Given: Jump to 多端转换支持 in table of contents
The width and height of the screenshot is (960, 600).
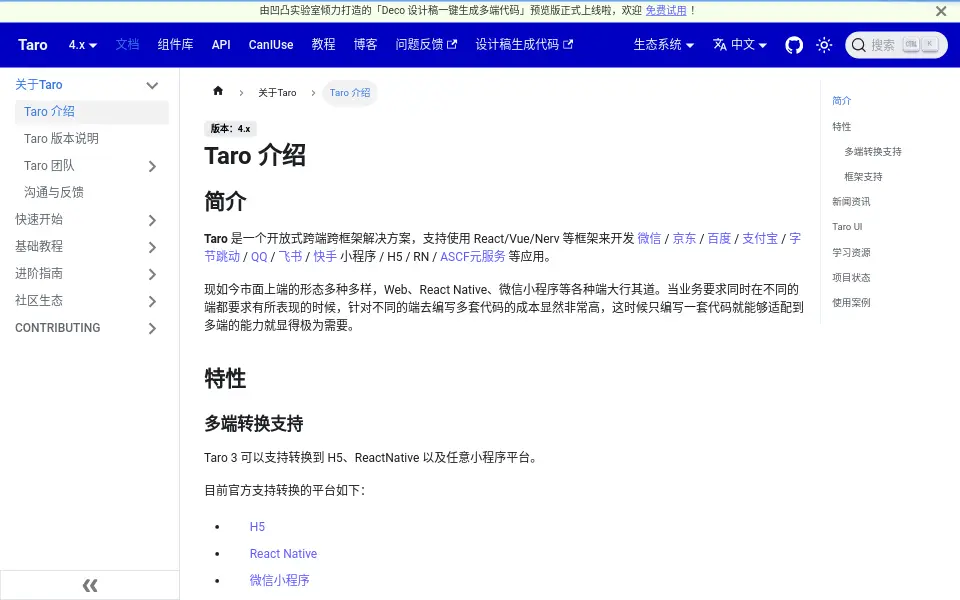Looking at the screenshot, I should click(x=872, y=151).
